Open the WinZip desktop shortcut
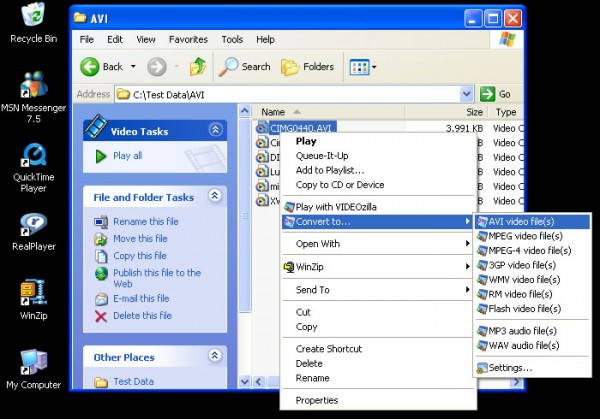Image resolution: width=600 pixels, height=419 pixels. [x=33, y=299]
